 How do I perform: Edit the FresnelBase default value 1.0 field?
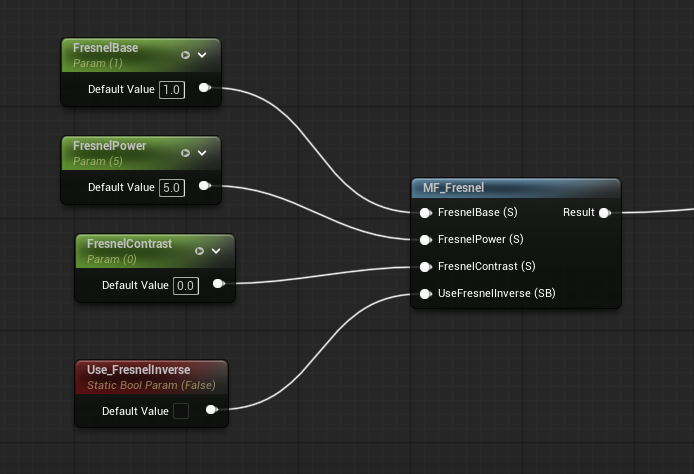tap(172, 90)
